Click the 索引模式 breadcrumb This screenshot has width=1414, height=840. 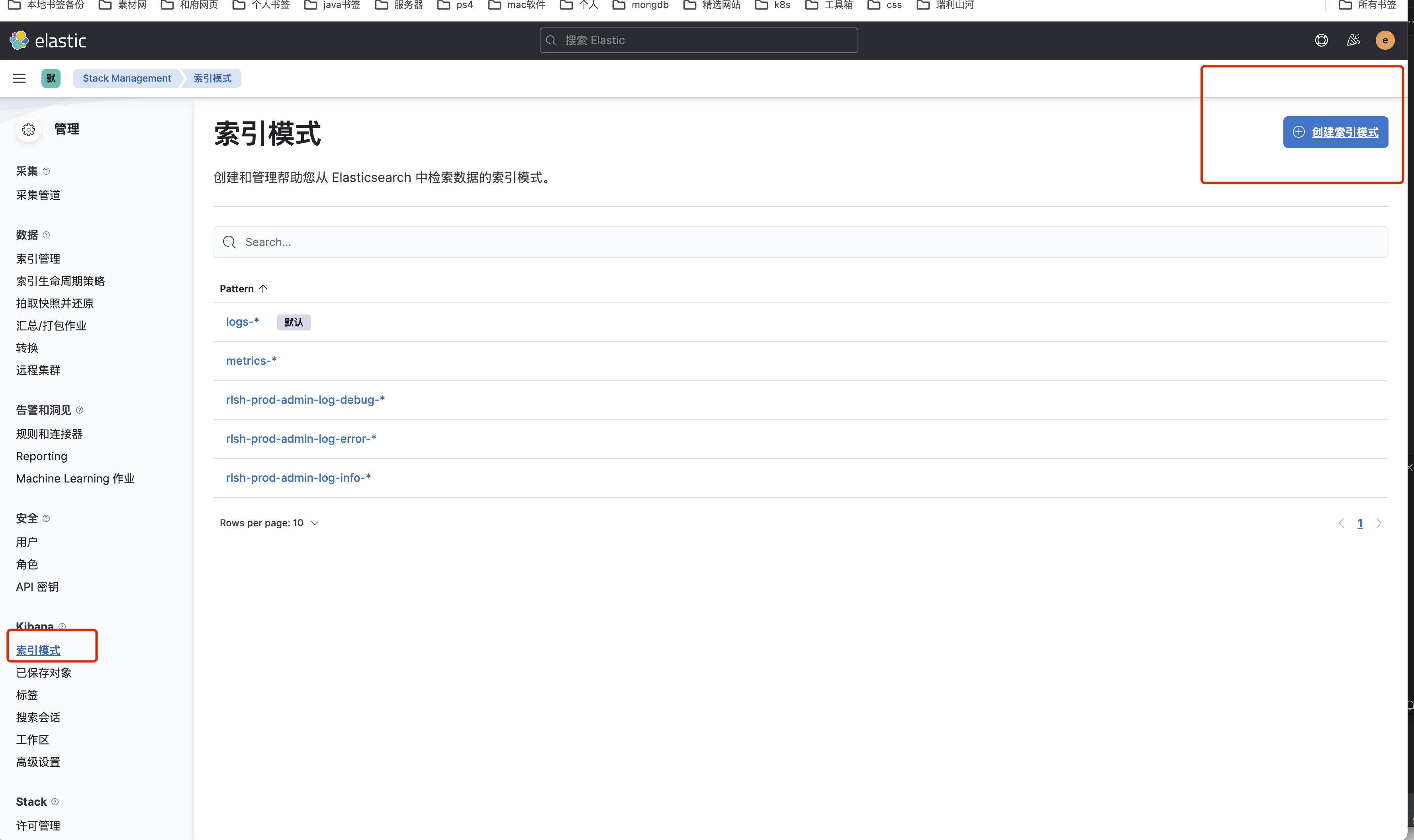point(212,78)
